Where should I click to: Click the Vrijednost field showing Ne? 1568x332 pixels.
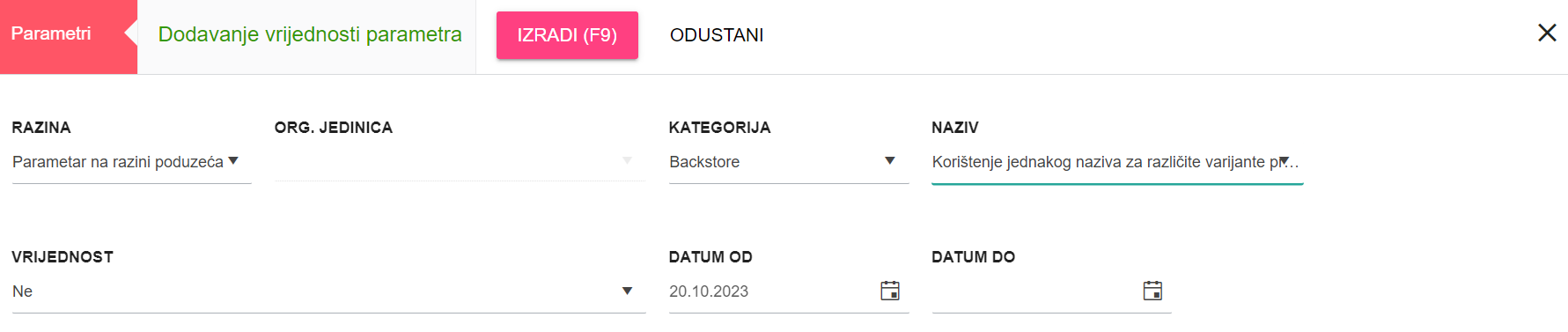[328, 291]
